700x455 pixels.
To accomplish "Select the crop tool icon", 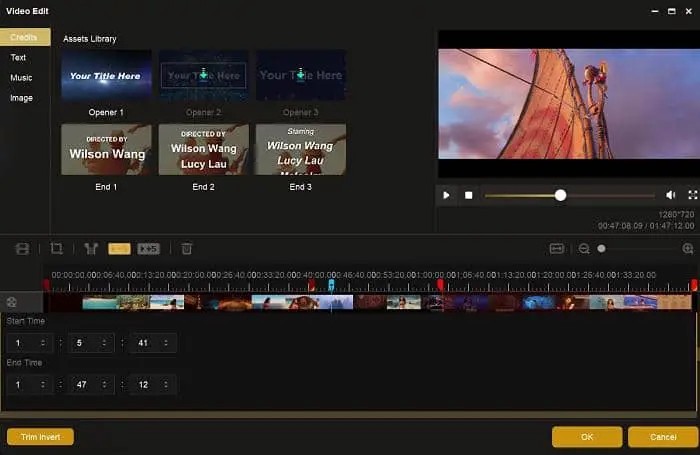I will [57, 248].
